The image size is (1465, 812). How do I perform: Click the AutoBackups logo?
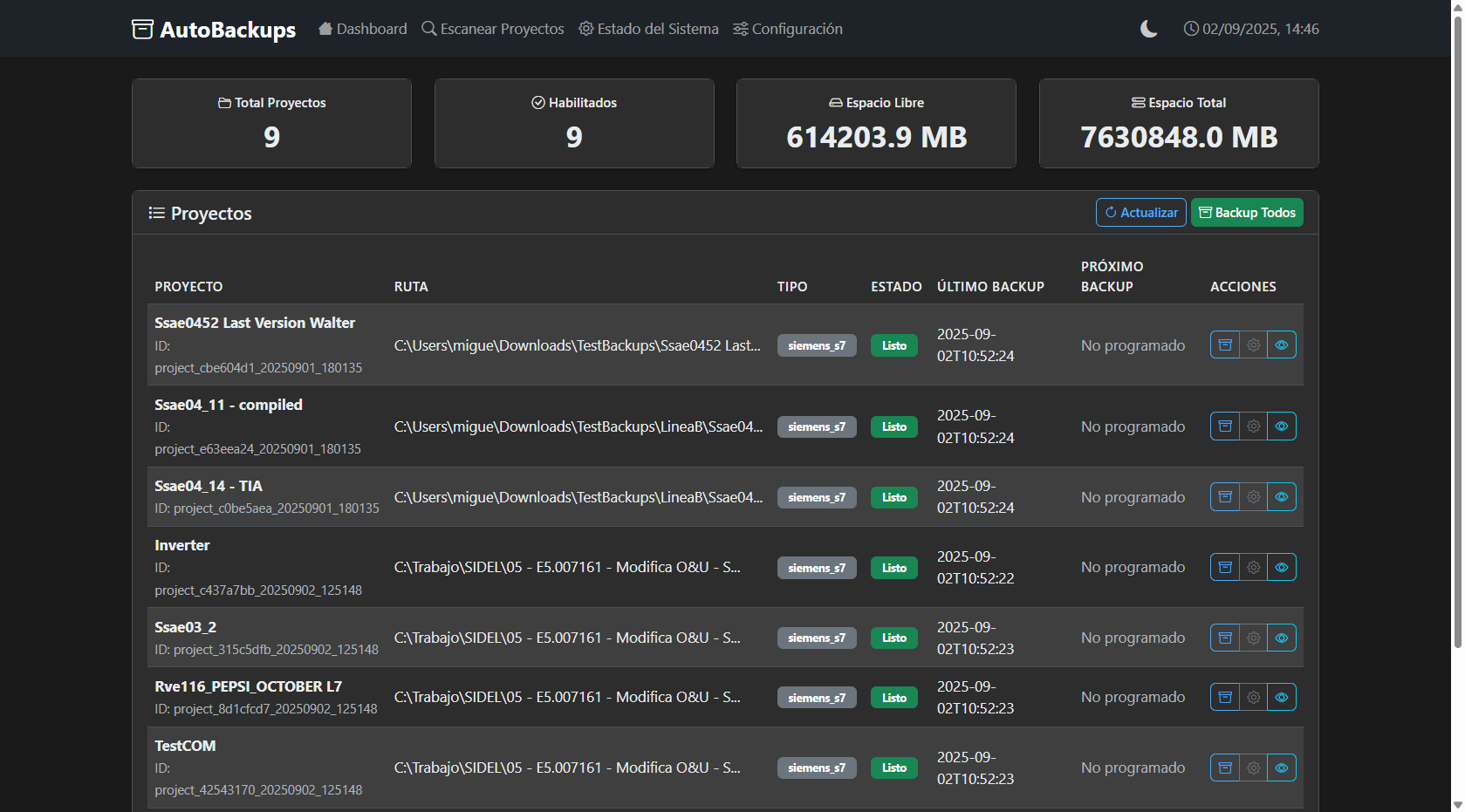click(214, 29)
